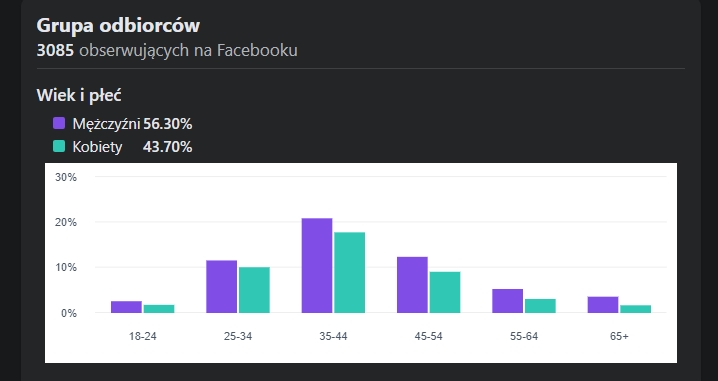This screenshot has width=718, height=381.
Task: Click the teal 25-34 women bar
Action: point(254,290)
